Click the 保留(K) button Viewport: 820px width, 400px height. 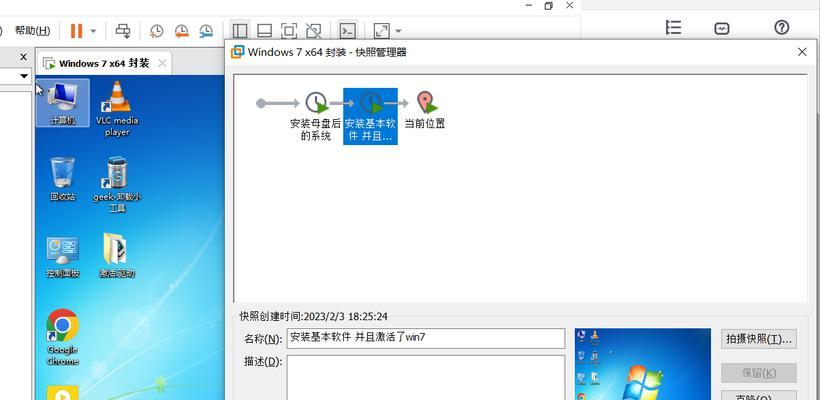[x=759, y=373]
